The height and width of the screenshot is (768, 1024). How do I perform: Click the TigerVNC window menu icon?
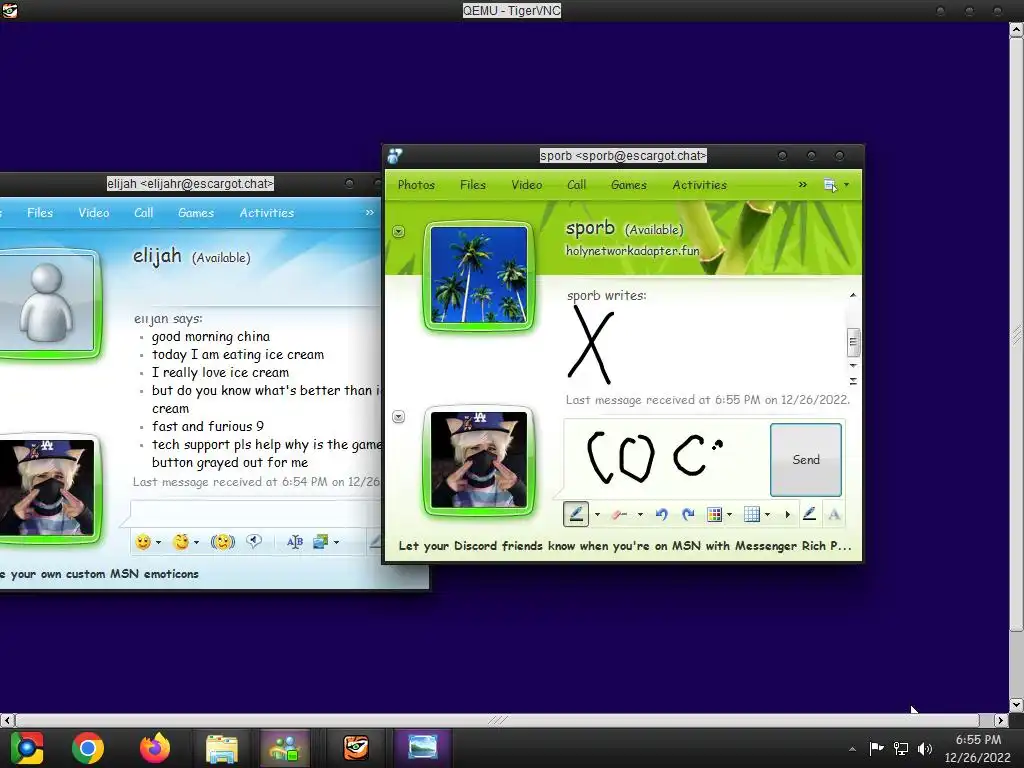10,10
